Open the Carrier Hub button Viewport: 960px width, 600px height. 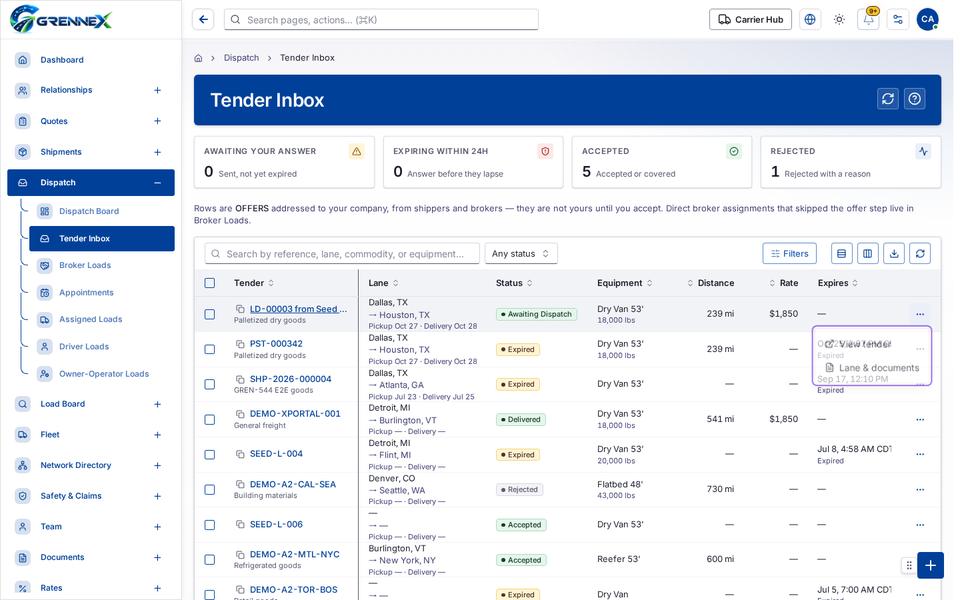(750, 20)
